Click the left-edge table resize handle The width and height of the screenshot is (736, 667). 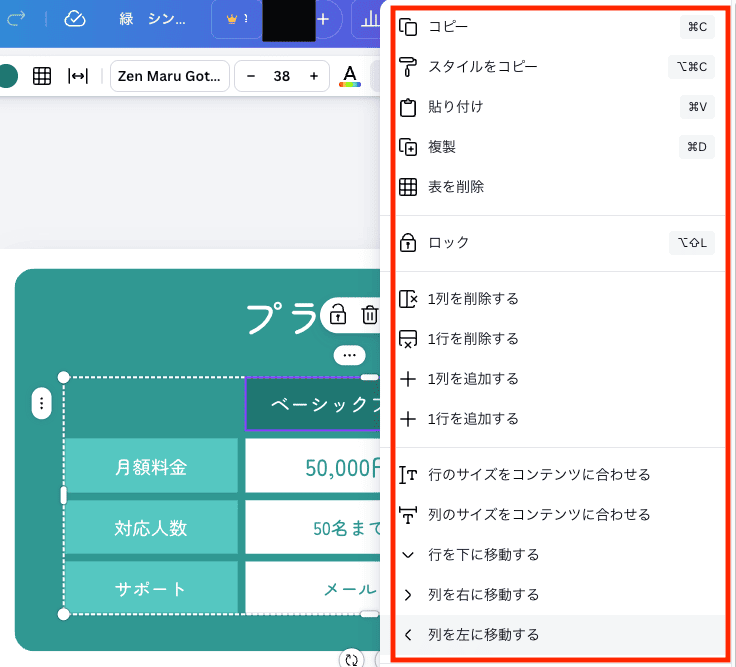point(63,496)
